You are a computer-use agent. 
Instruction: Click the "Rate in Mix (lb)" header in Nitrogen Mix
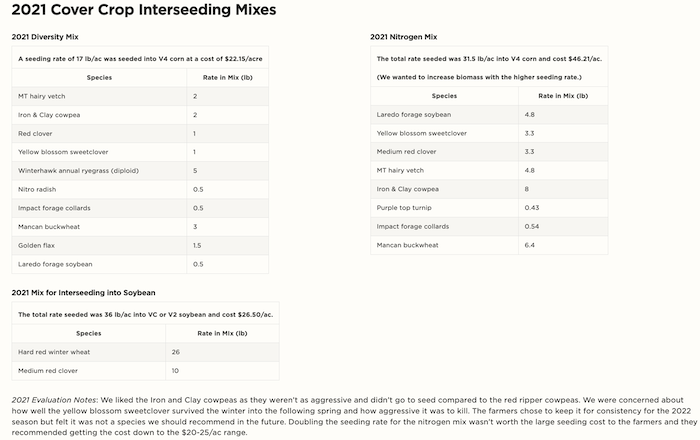[x=563, y=95]
